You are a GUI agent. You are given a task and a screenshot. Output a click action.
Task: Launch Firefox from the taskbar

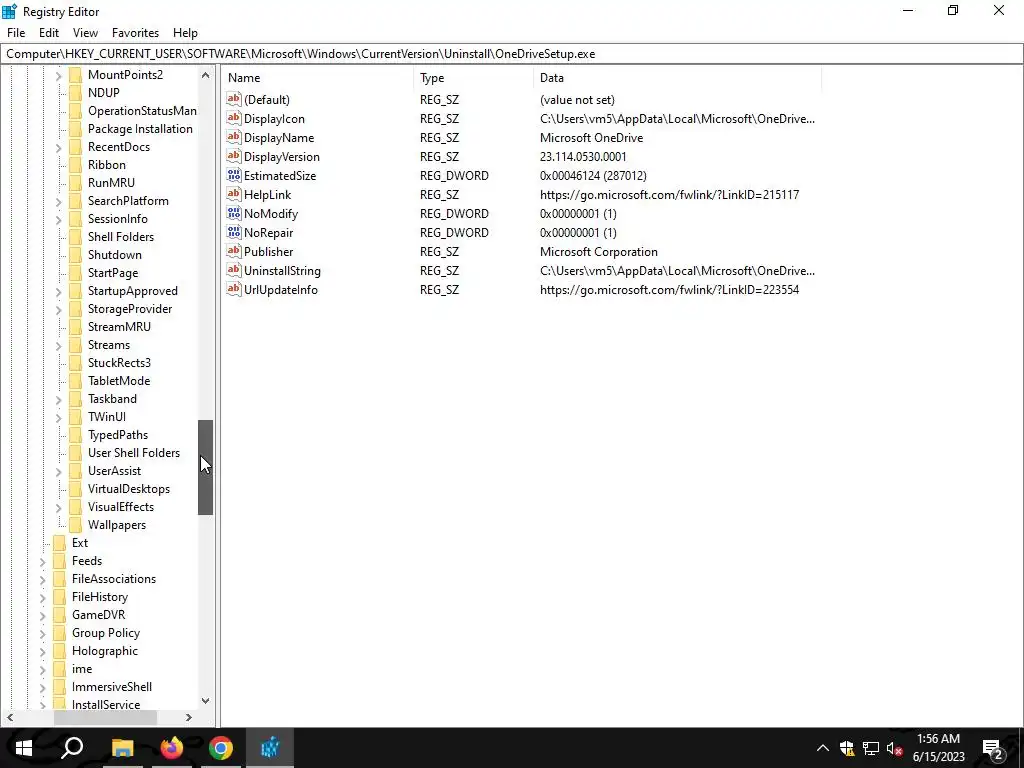click(172, 748)
